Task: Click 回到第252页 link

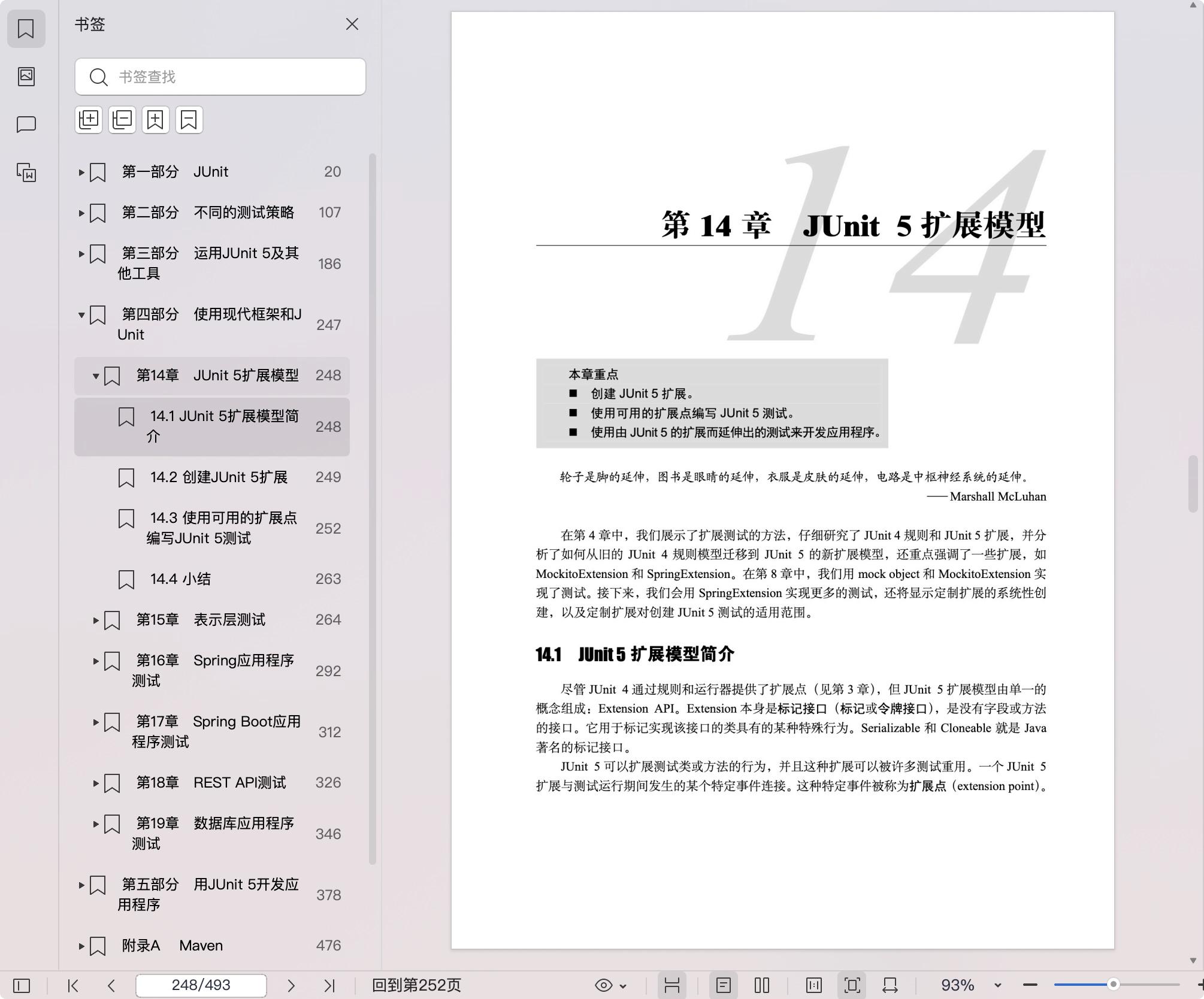Action: [x=416, y=985]
